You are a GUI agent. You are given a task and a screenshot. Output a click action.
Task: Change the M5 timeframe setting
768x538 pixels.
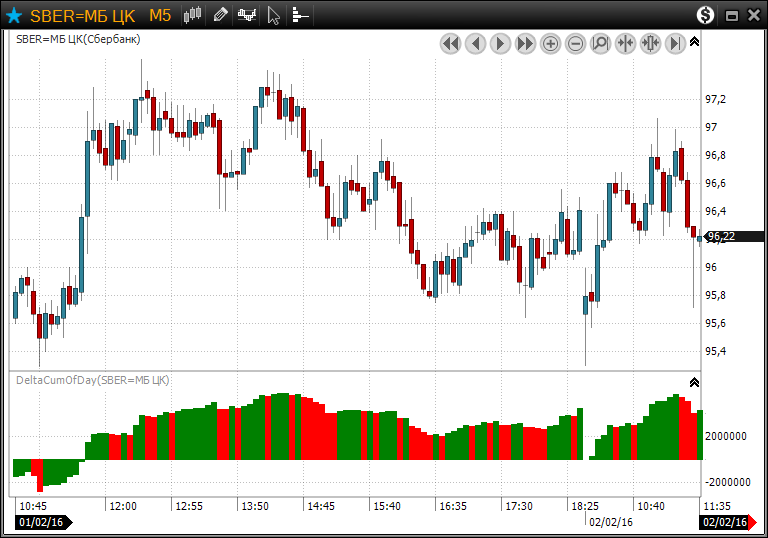click(x=160, y=15)
